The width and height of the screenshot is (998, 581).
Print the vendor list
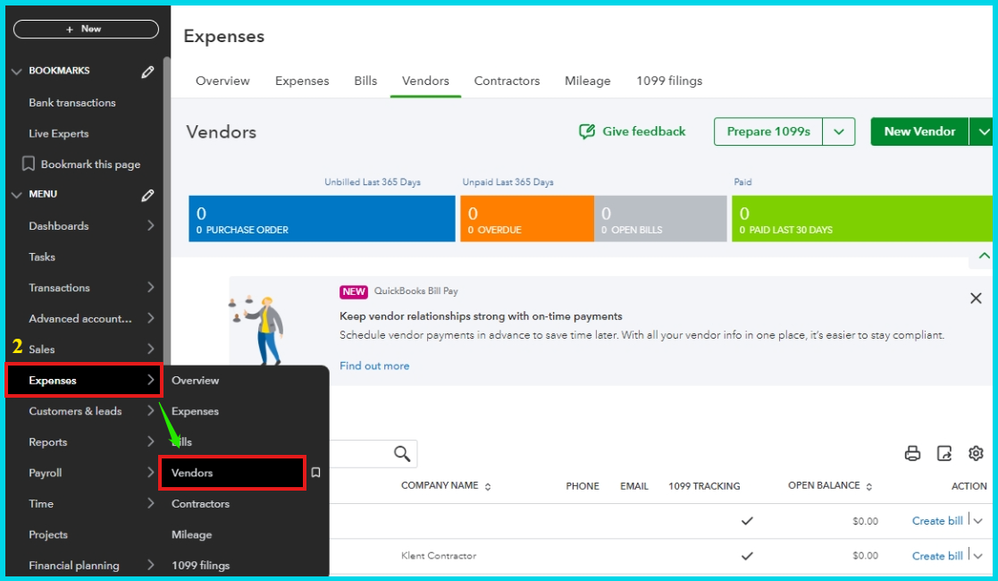click(x=913, y=453)
